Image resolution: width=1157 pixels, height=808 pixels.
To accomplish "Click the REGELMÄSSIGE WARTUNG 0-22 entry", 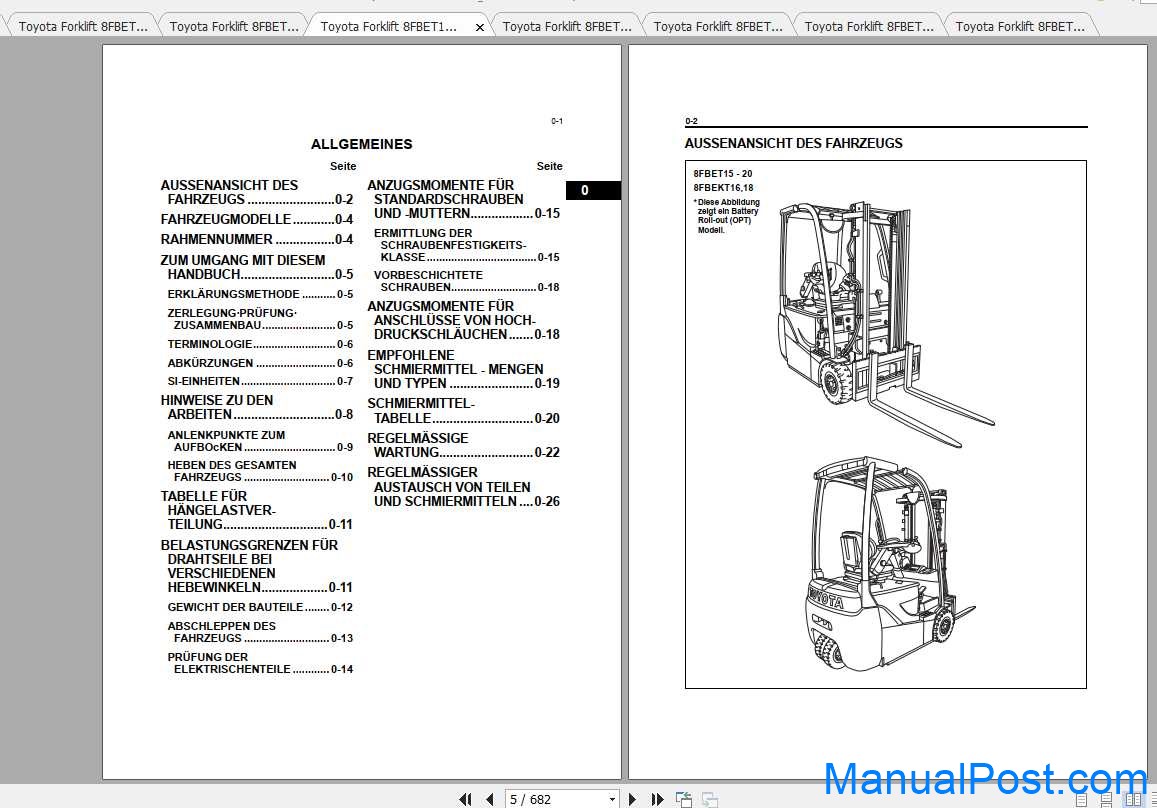I will point(463,445).
